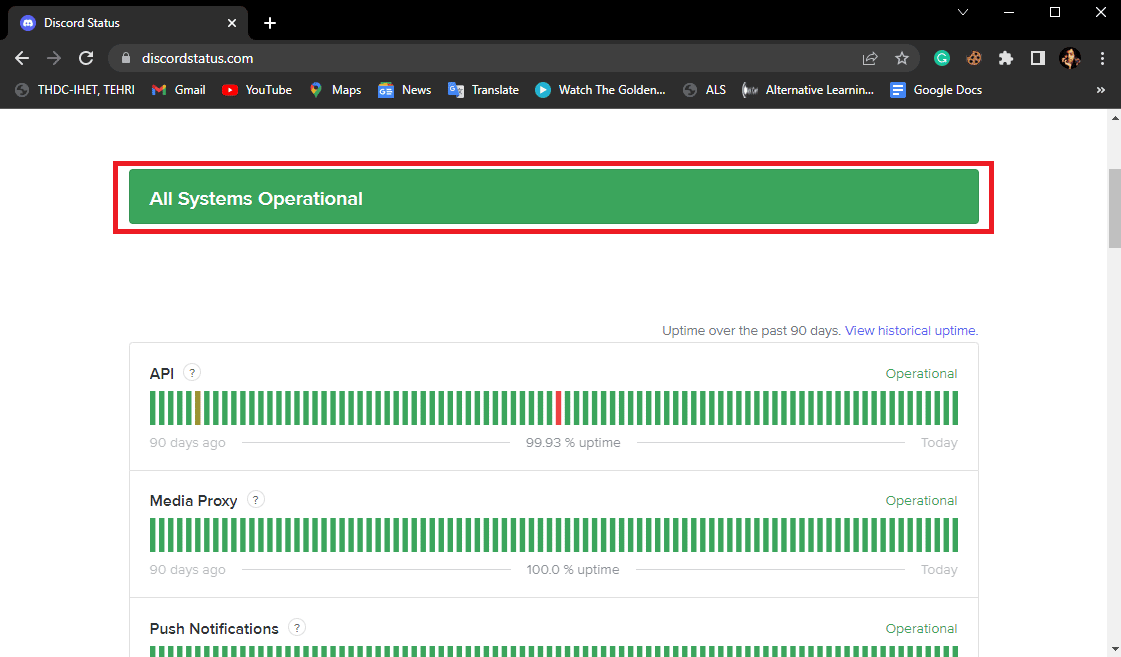The height and width of the screenshot is (657, 1121).
Task: Click the site lock icon in address bar
Action: 127,59
